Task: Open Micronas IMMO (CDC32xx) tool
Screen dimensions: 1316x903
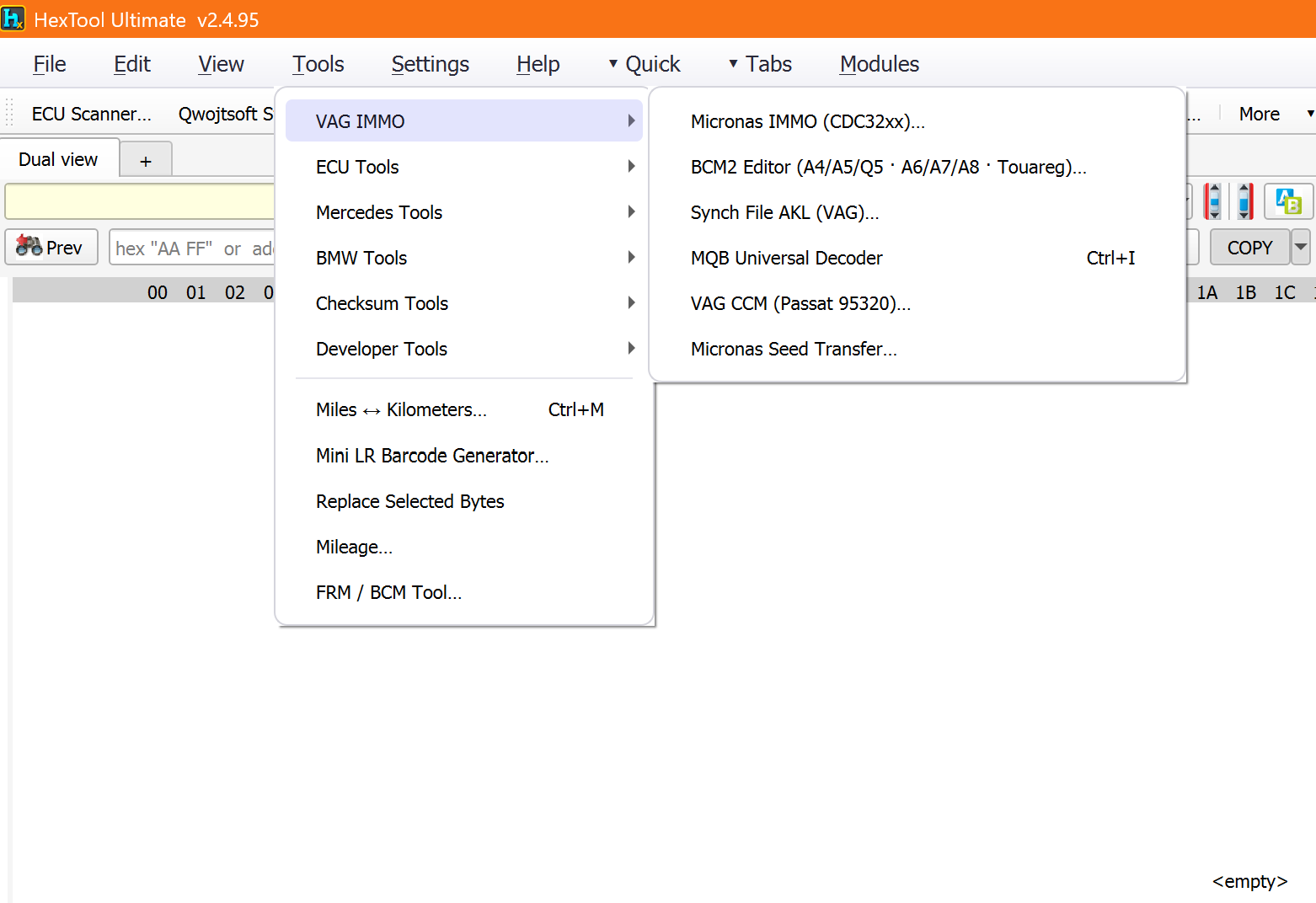Action: (917, 120)
